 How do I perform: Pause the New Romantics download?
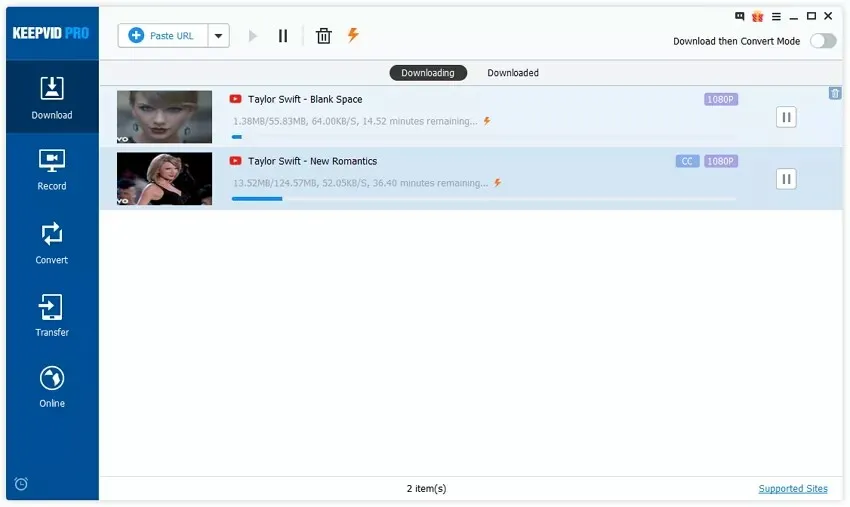pyautogui.click(x=786, y=178)
